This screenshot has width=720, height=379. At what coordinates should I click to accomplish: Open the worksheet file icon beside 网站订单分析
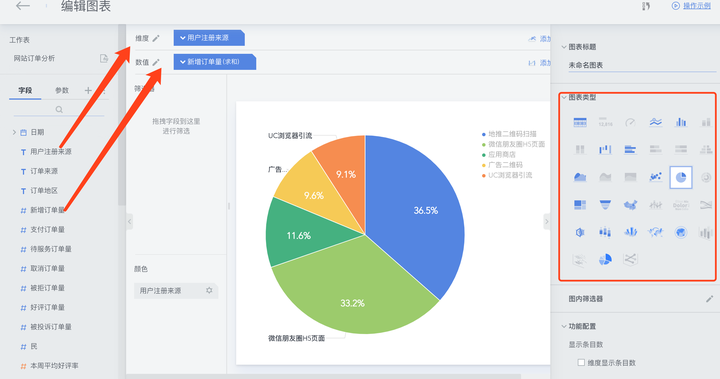(x=104, y=58)
